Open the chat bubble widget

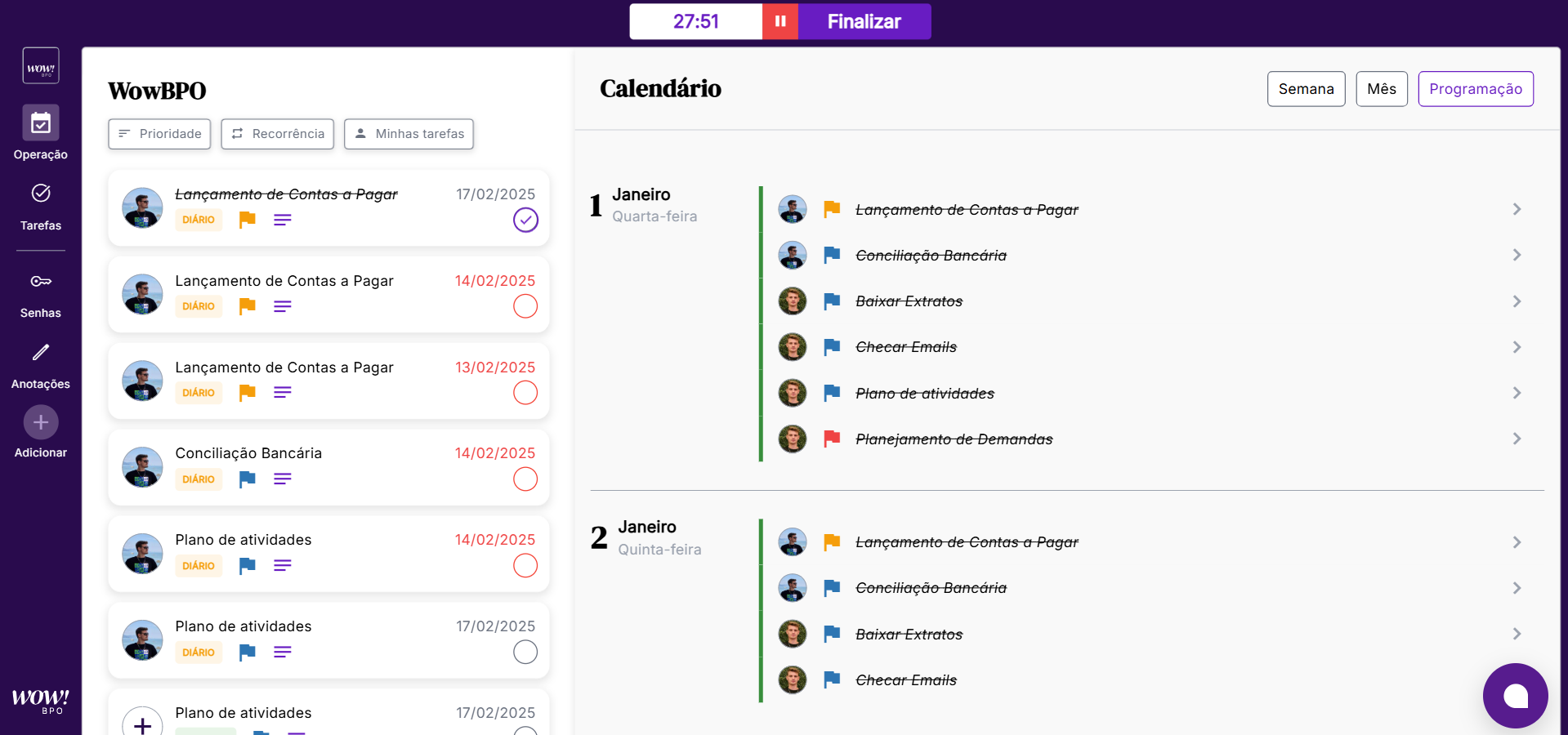pyautogui.click(x=1515, y=696)
